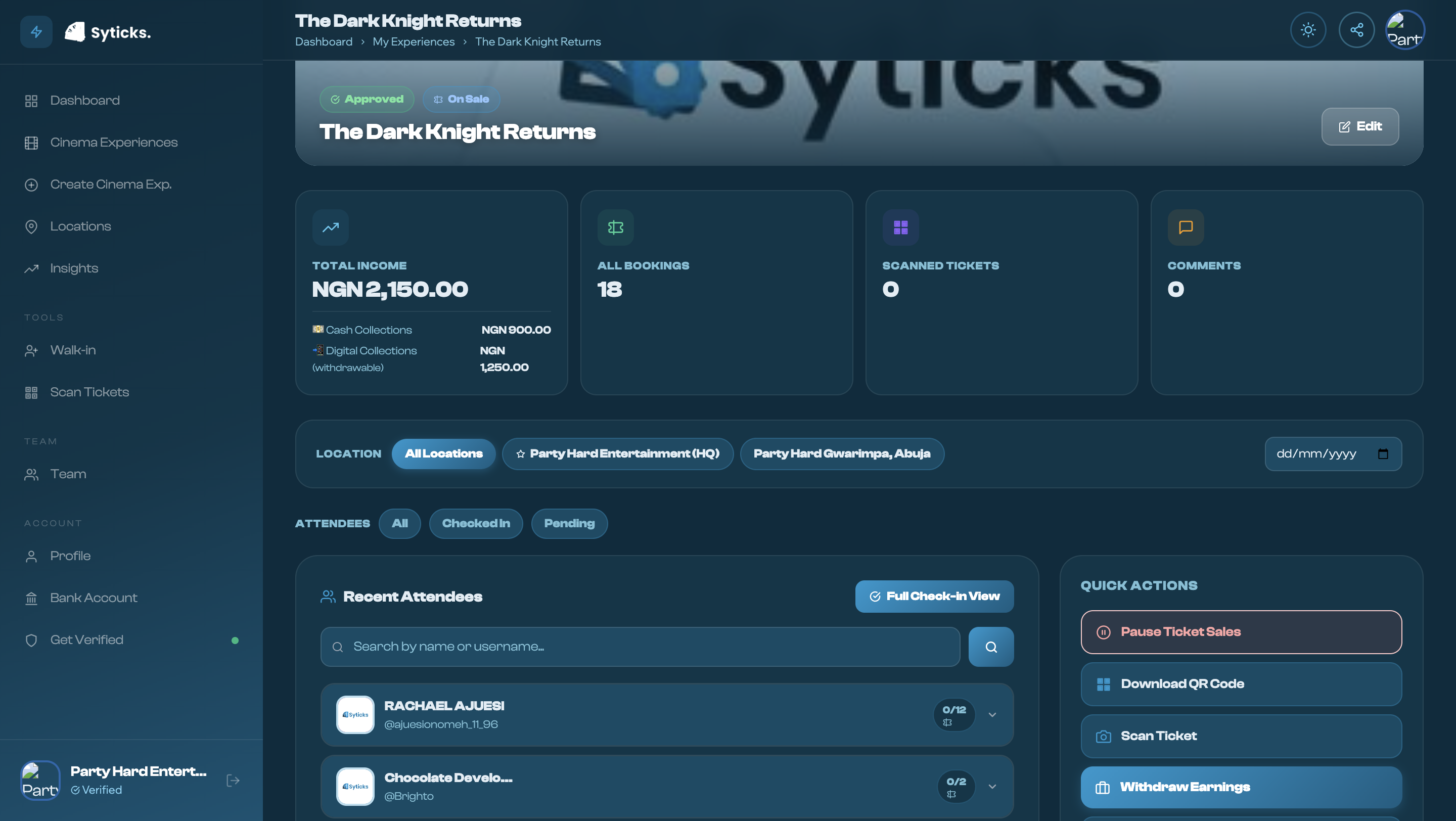Click the Scanned Tickets grid icon

coord(900,227)
